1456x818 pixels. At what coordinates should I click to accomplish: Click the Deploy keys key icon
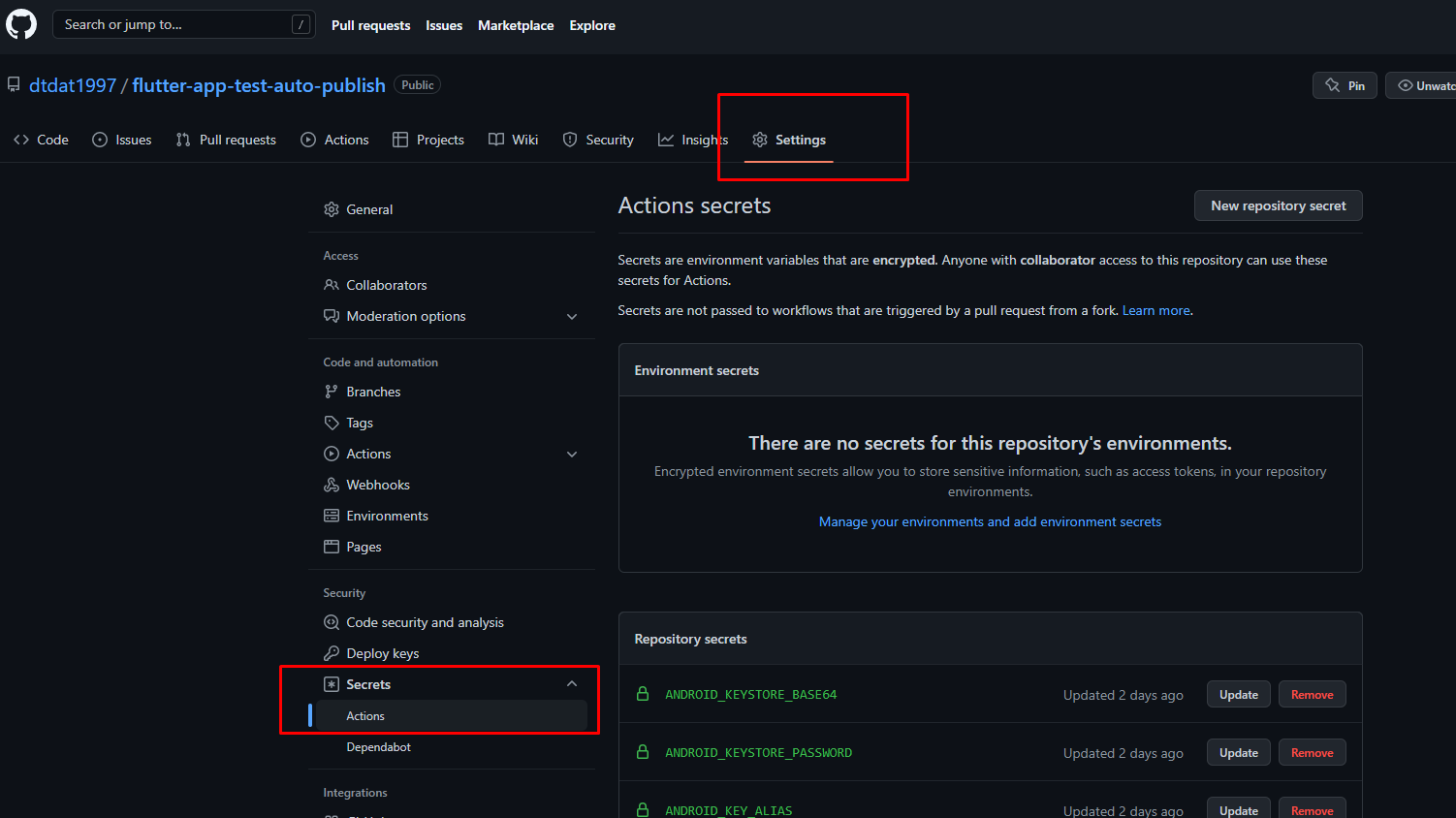point(332,653)
